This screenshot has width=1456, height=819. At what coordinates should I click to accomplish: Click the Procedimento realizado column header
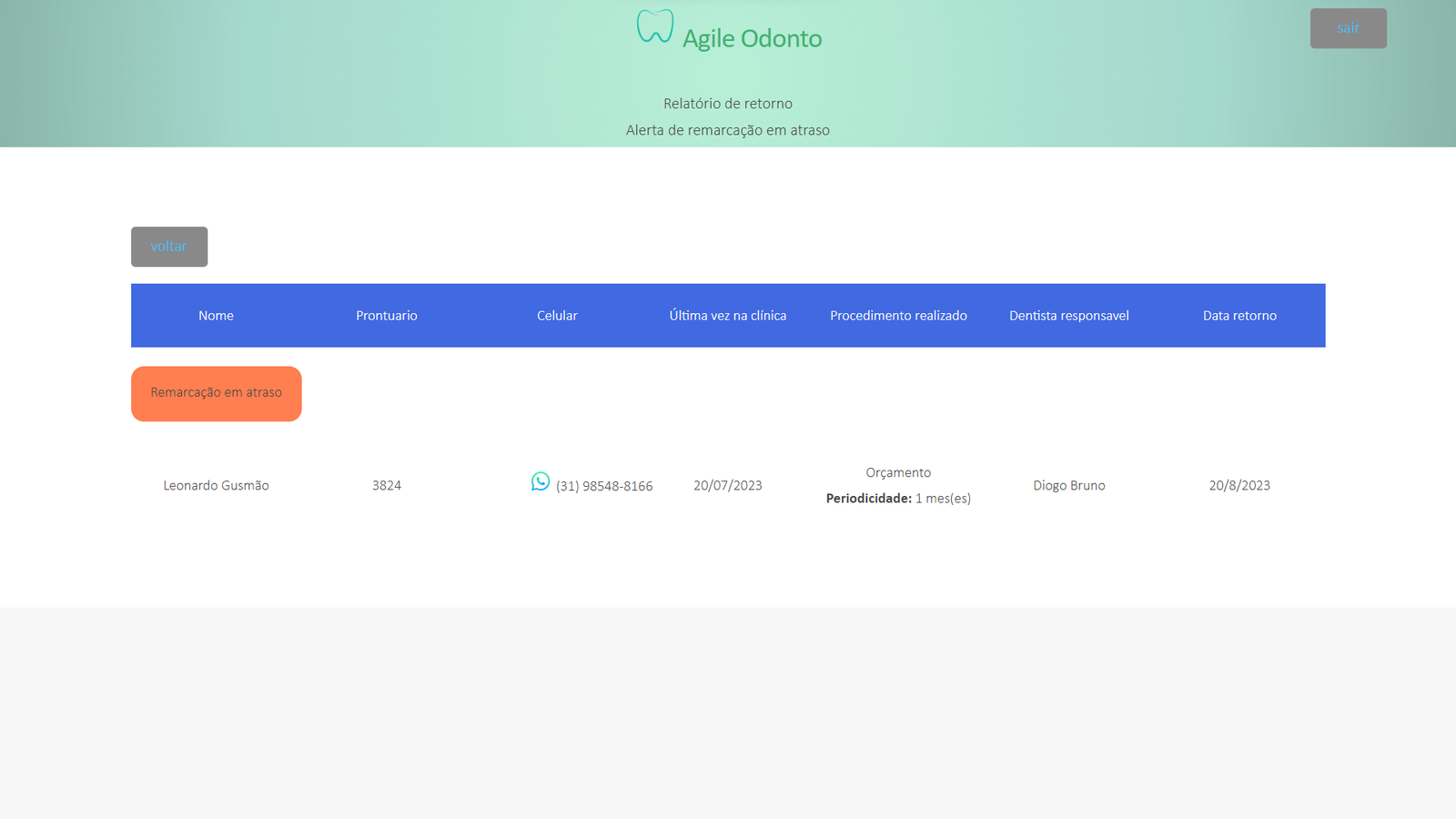pyautogui.click(x=898, y=316)
